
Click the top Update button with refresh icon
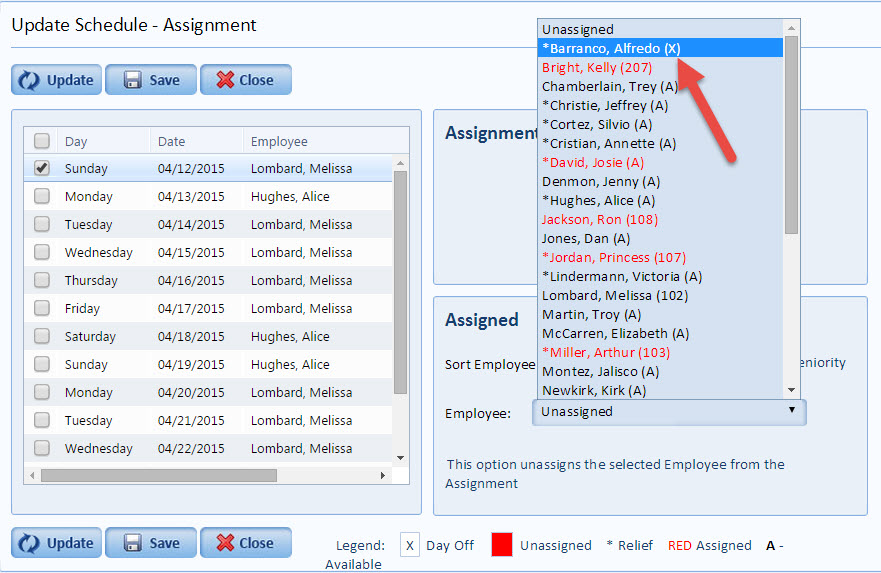click(x=57, y=80)
